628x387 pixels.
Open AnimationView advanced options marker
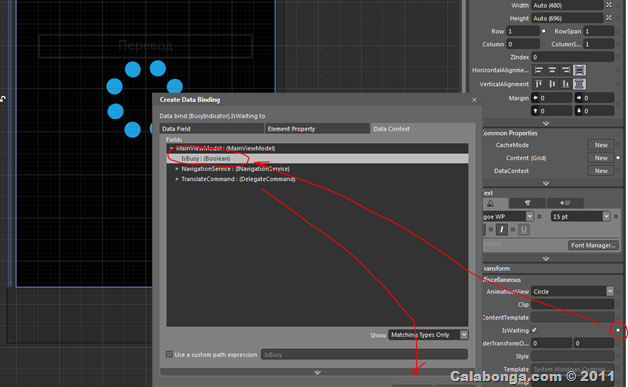coord(618,292)
